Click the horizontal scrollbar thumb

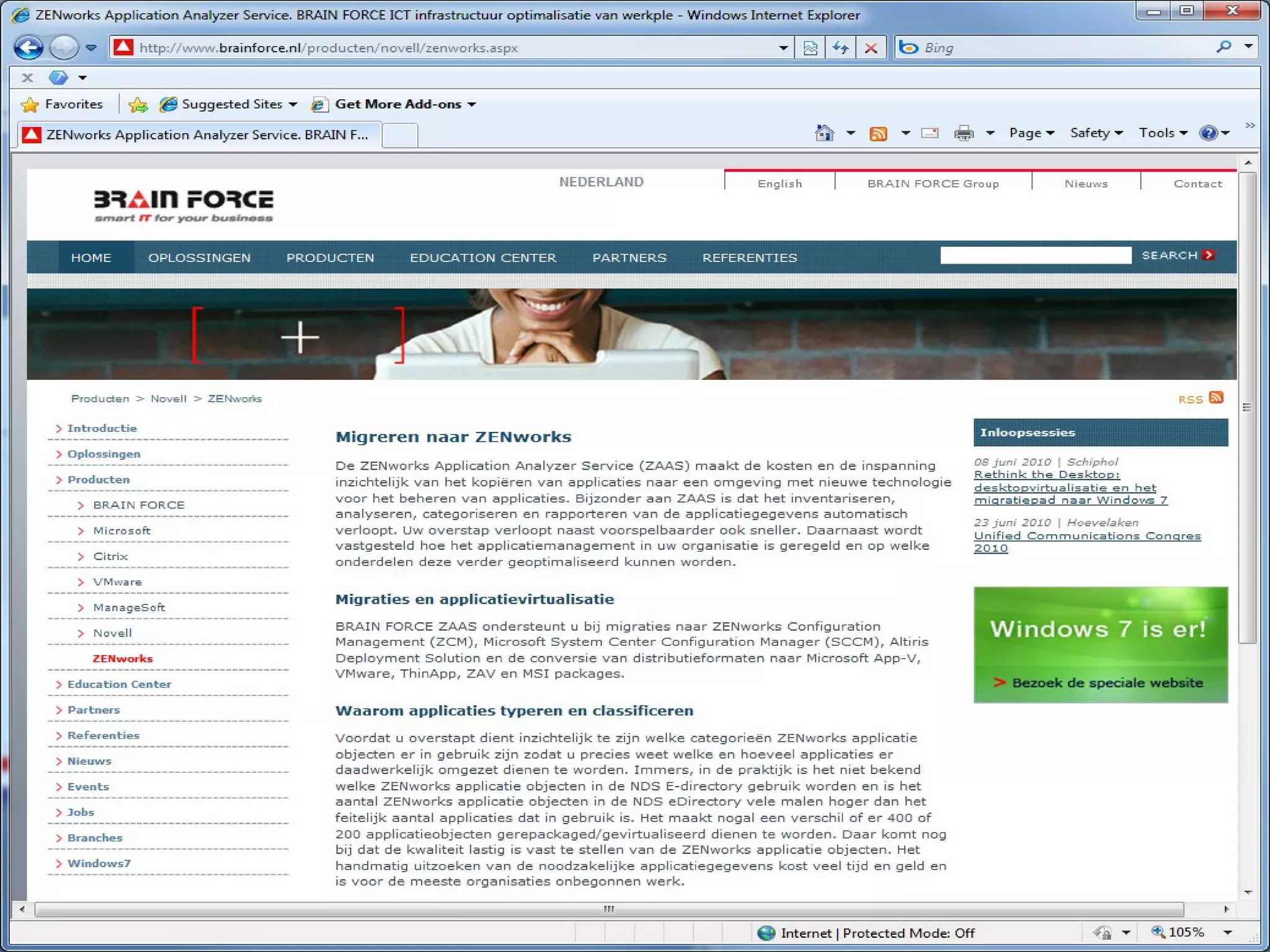click(x=608, y=909)
